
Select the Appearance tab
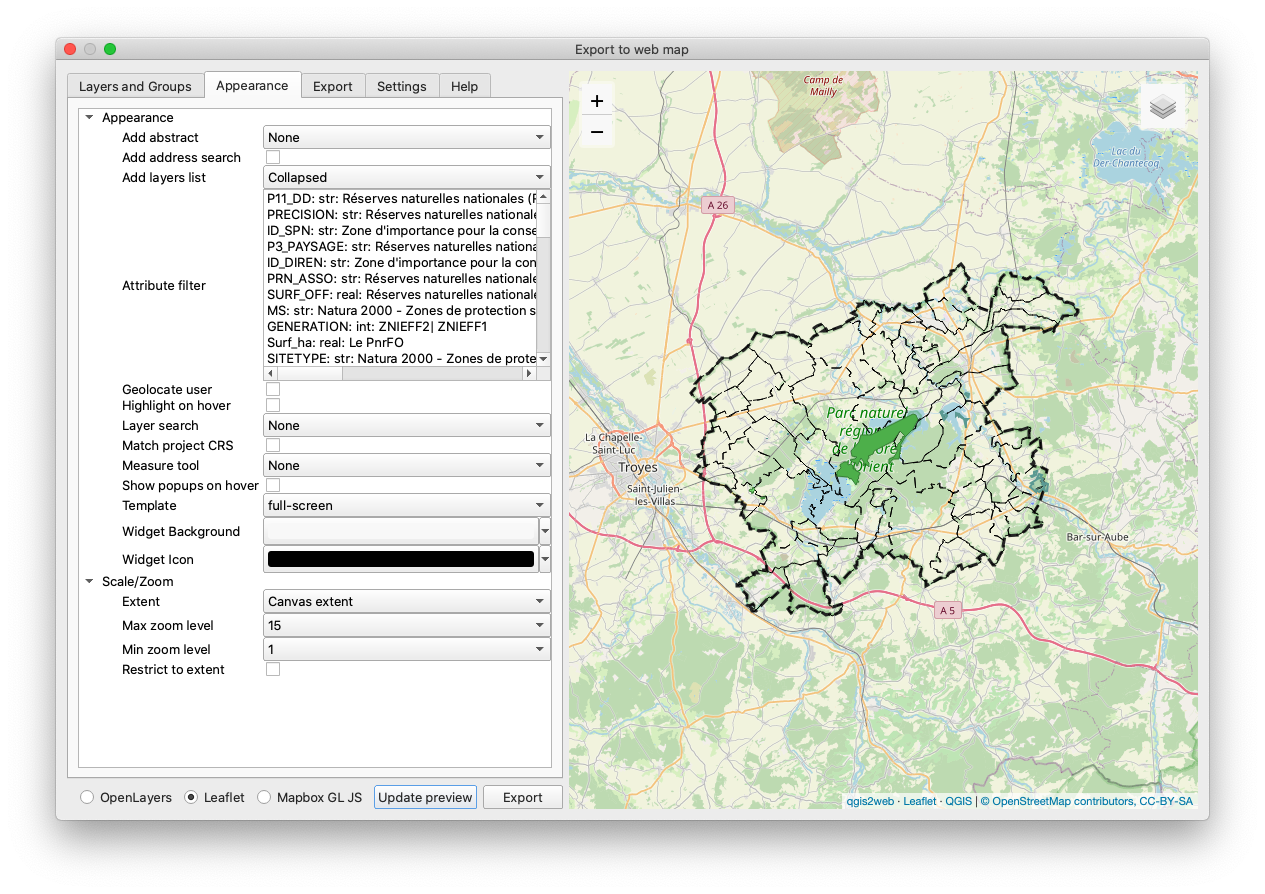click(x=252, y=85)
